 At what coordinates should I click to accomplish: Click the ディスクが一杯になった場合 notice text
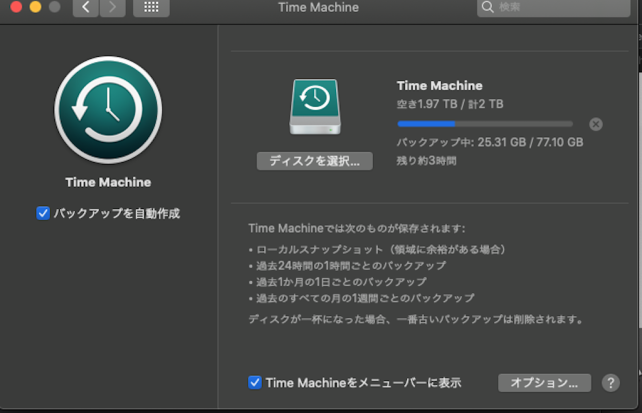(416, 319)
